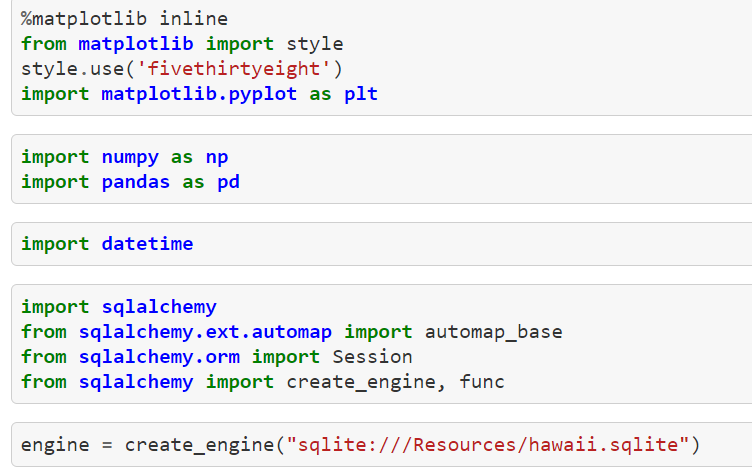This screenshot has width=752, height=475.
Task: Click the 'from sqlalchemy.orm import Session' line
Action: point(217,357)
